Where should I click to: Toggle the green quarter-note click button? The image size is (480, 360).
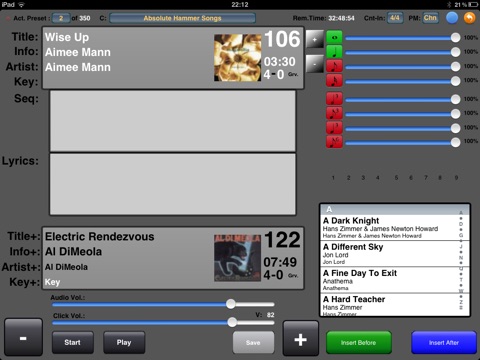pos(334,52)
